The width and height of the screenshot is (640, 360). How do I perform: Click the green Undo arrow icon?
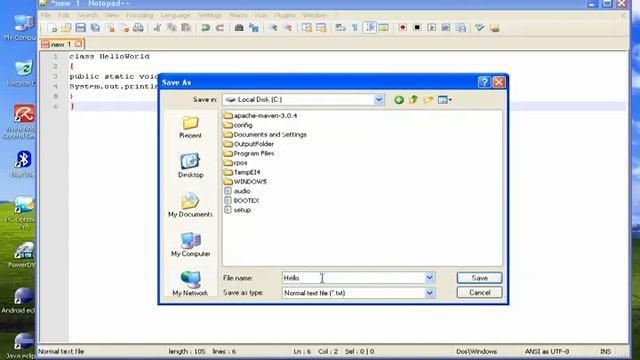coord(205,28)
